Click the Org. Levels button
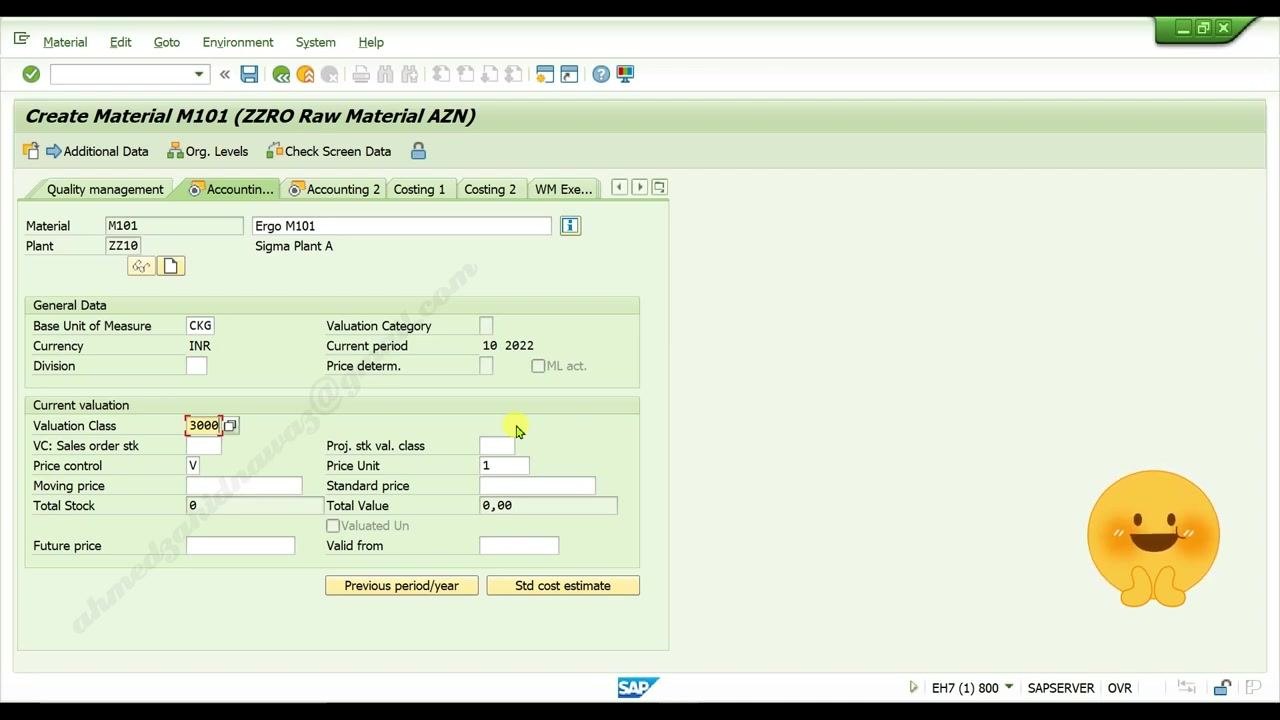Viewport: 1280px width, 720px height. (x=207, y=151)
